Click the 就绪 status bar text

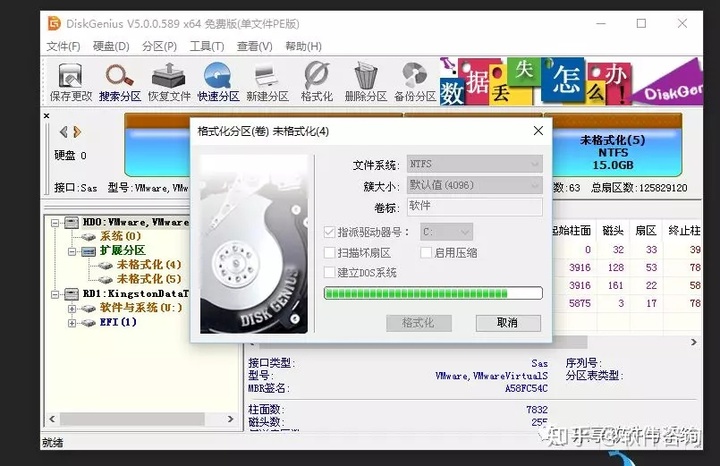(x=53, y=443)
